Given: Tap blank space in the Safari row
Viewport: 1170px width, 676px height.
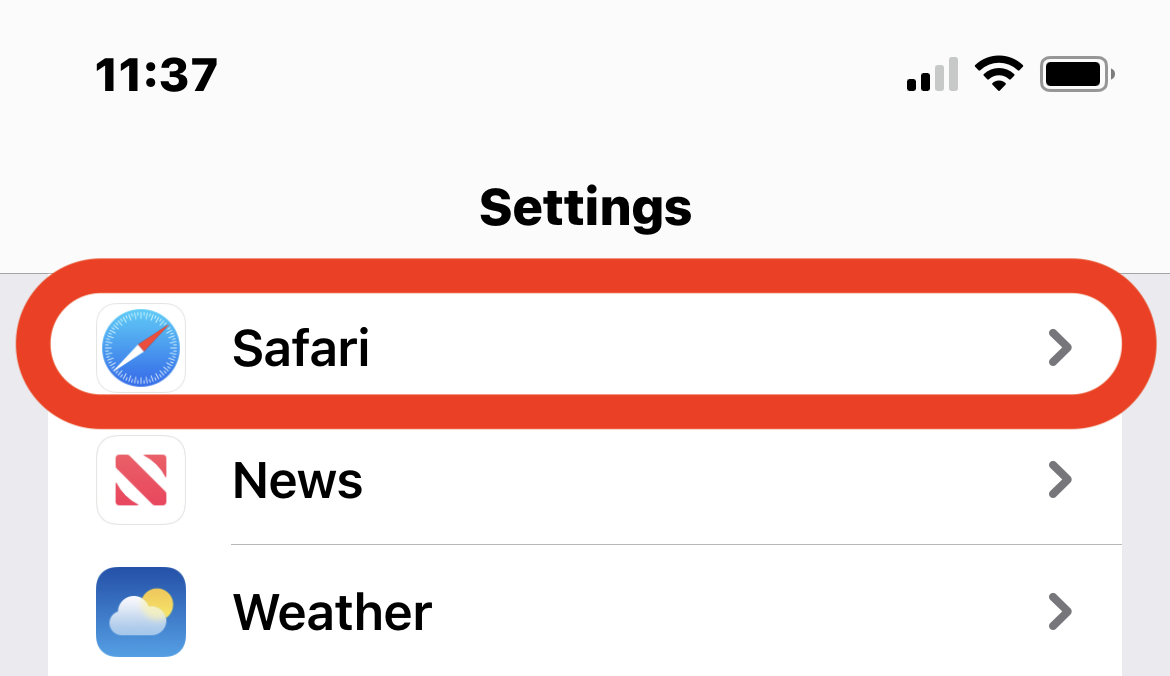Looking at the screenshot, I should pyautogui.click(x=700, y=348).
